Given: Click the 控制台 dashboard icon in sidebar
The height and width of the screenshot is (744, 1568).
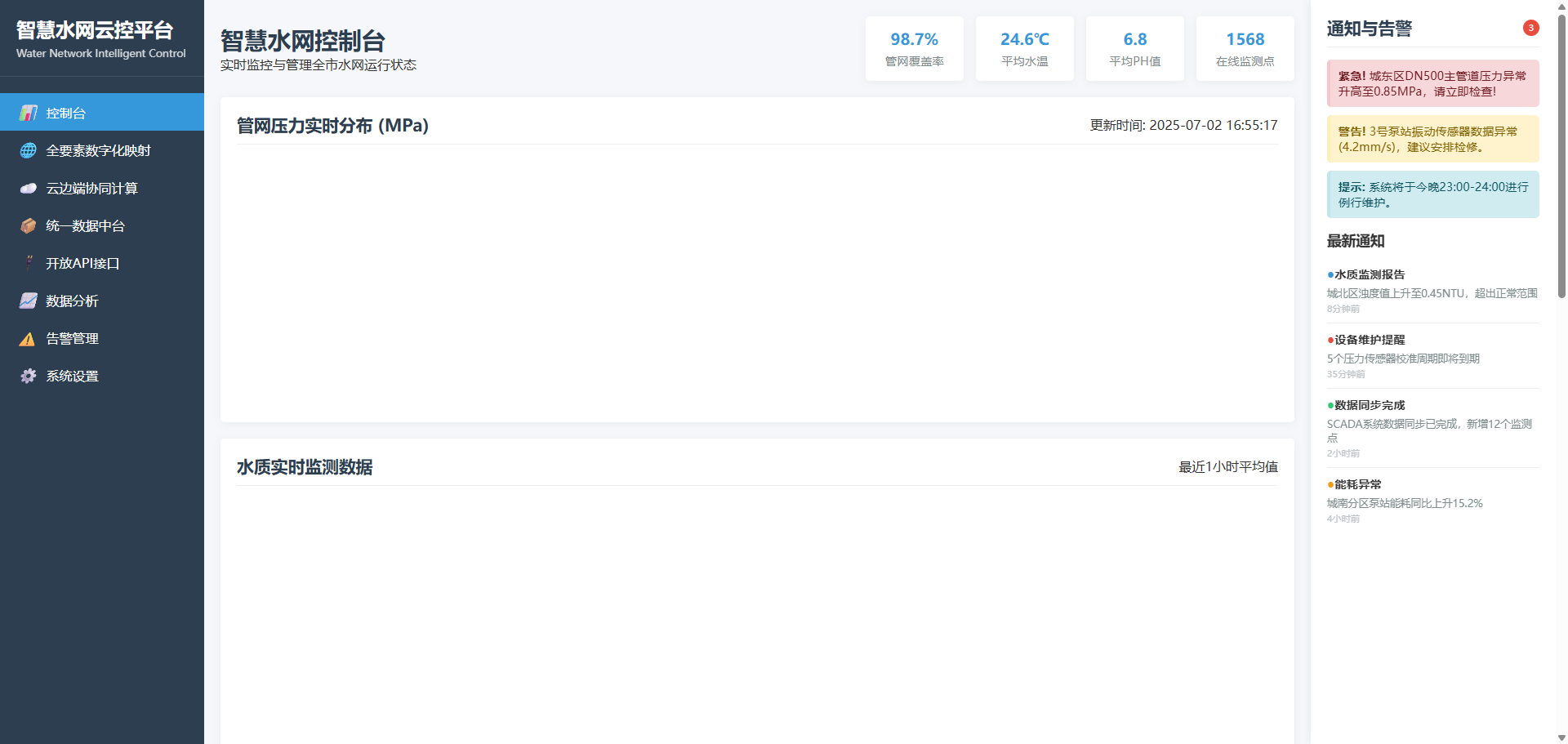Looking at the screenshot, I should pos(29,113).
